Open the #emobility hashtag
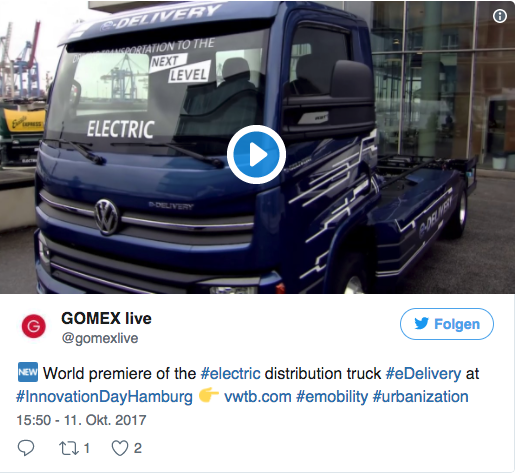 pos(332,397)
